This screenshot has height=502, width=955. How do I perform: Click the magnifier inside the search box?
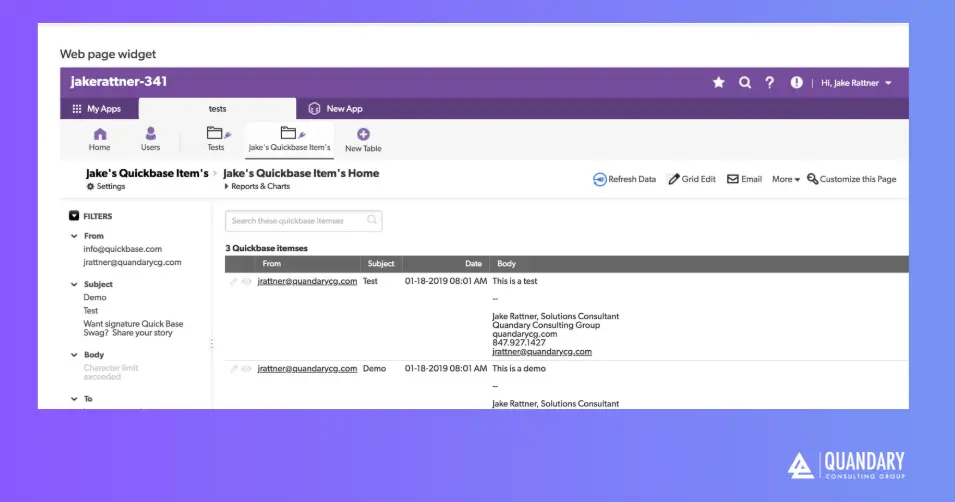point(372,220)
